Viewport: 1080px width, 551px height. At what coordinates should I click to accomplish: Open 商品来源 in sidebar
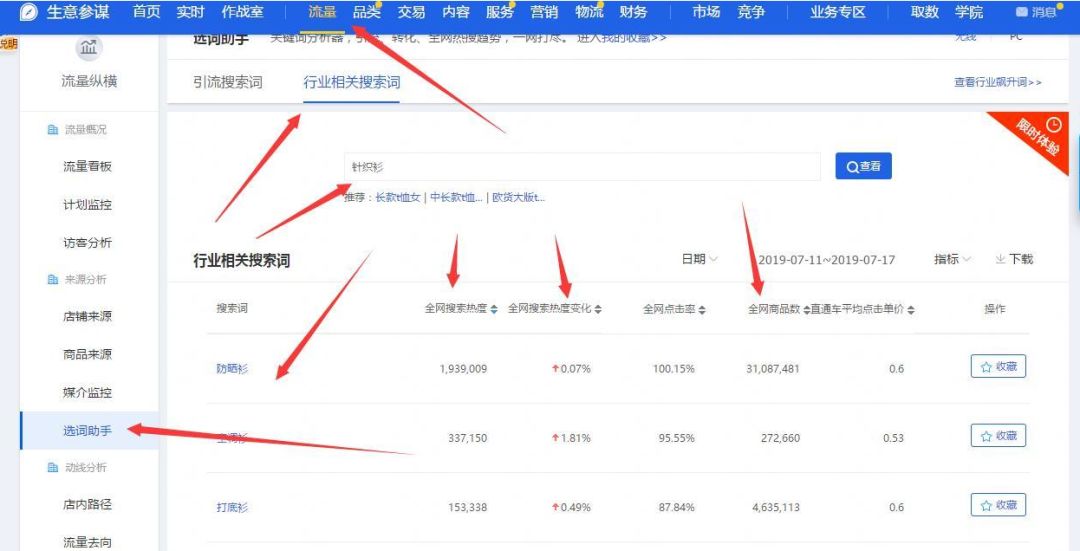[x=87, y=355]
